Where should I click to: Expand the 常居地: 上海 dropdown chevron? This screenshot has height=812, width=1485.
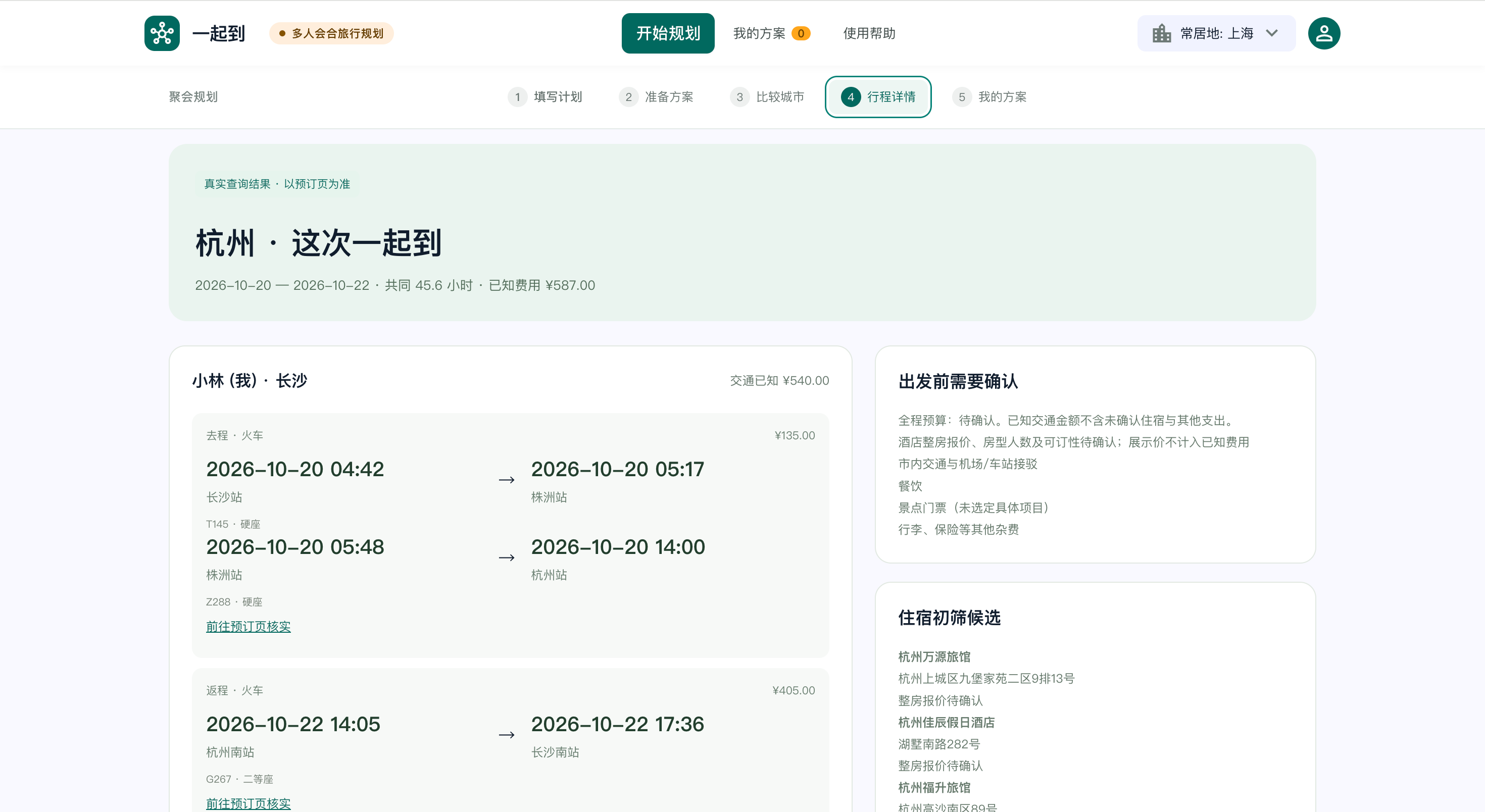[x=1272, y=33]
